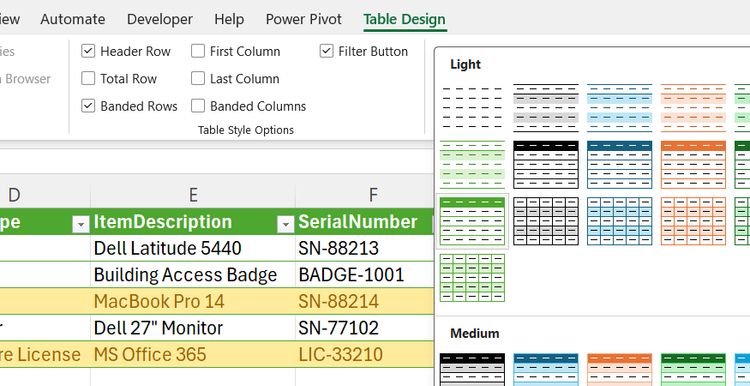Select the Dell 27" Monitor cell

click(193, 328)
